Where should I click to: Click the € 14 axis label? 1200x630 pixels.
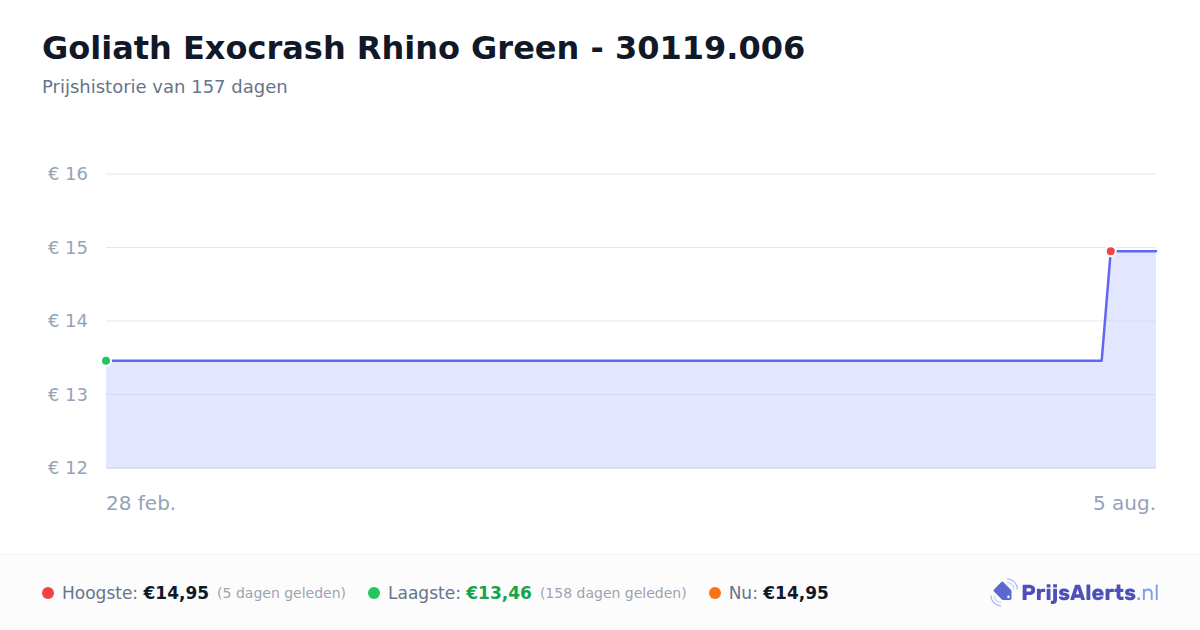(x=68, y=321)
